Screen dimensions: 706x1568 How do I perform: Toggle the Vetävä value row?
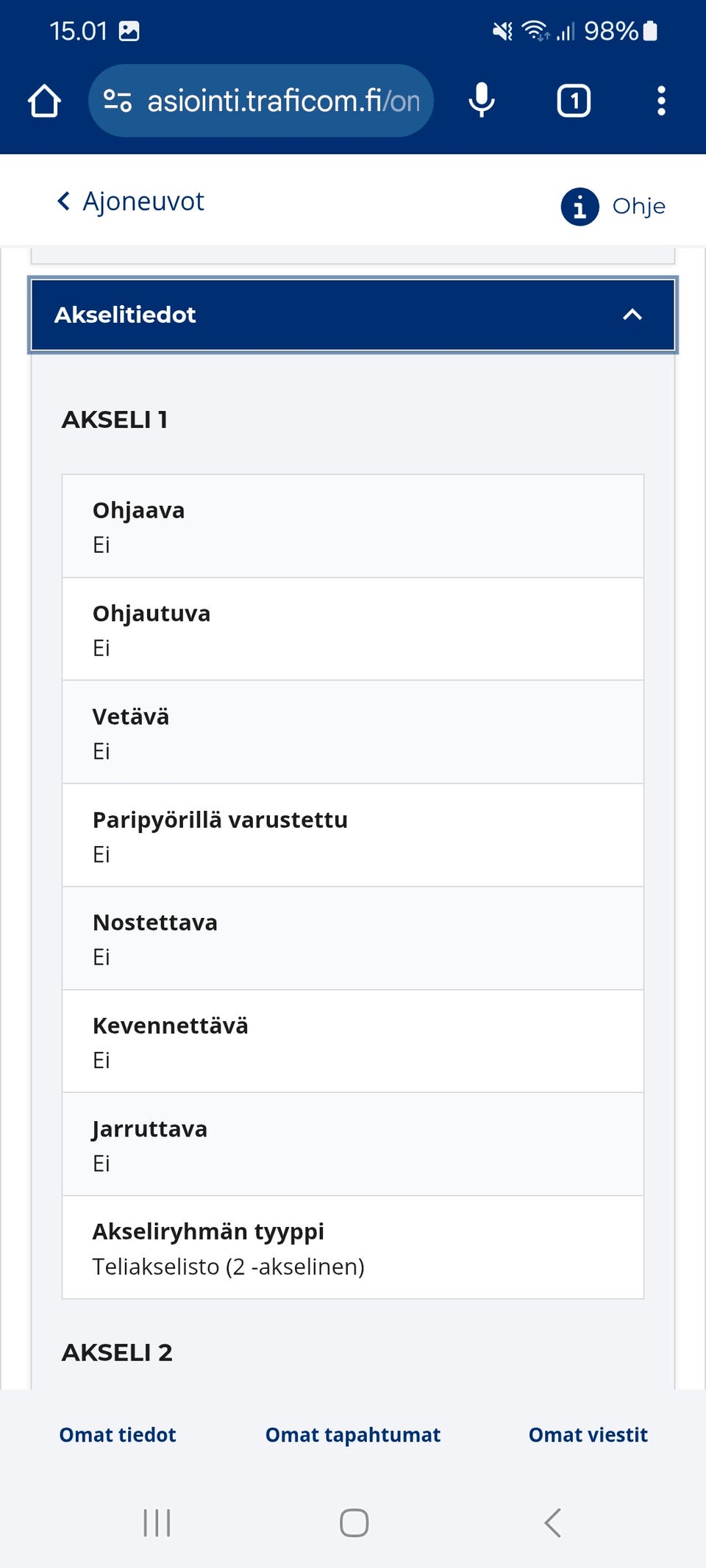point(353,731)
